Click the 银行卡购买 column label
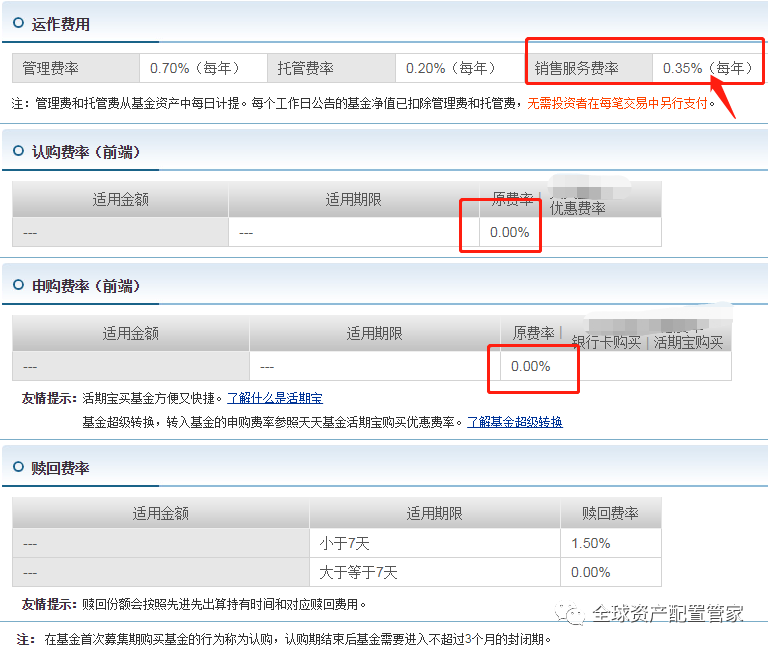The height and width of the screenshot is (647, 768). pyautogui.click(x=606, y=342)
